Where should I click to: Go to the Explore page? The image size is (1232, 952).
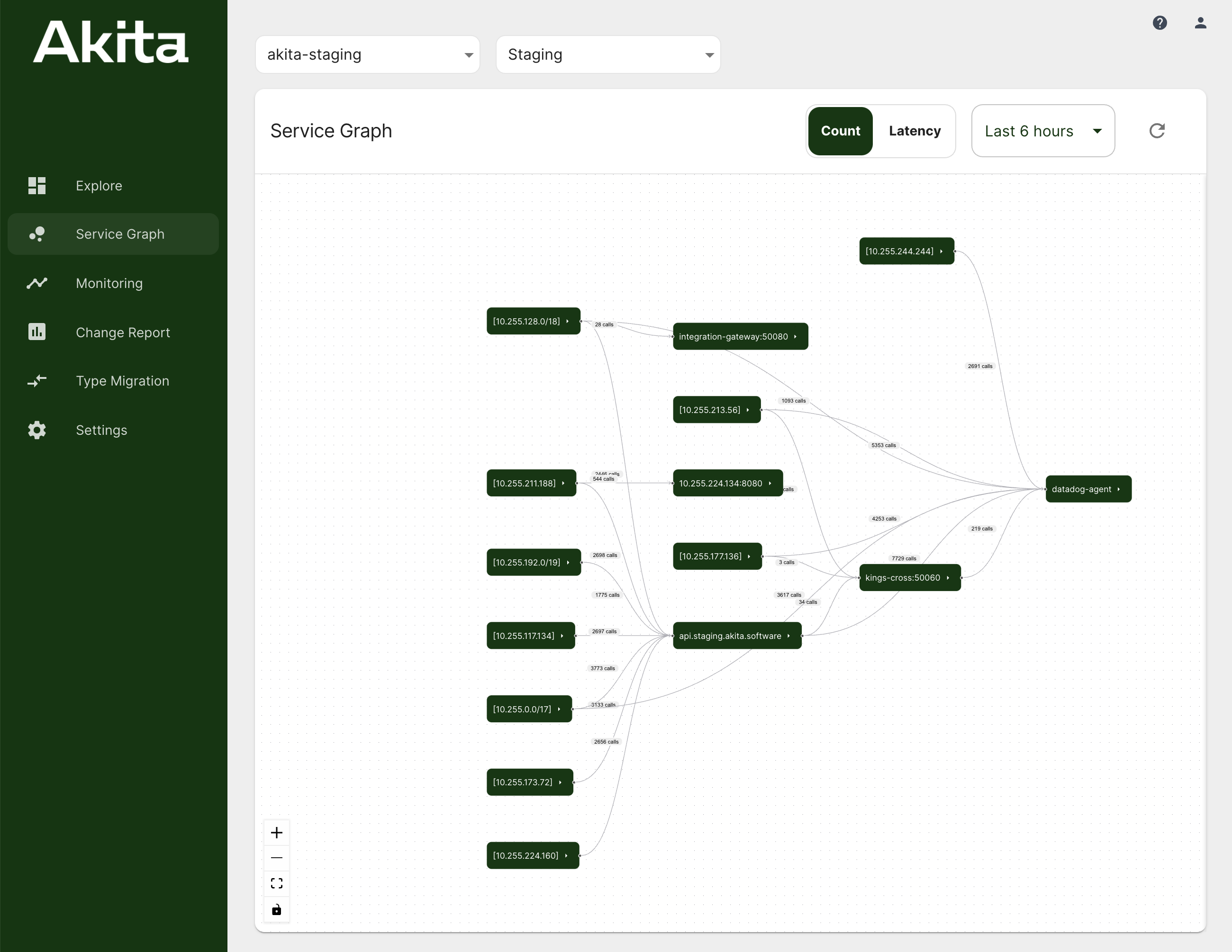click(99, 186)
